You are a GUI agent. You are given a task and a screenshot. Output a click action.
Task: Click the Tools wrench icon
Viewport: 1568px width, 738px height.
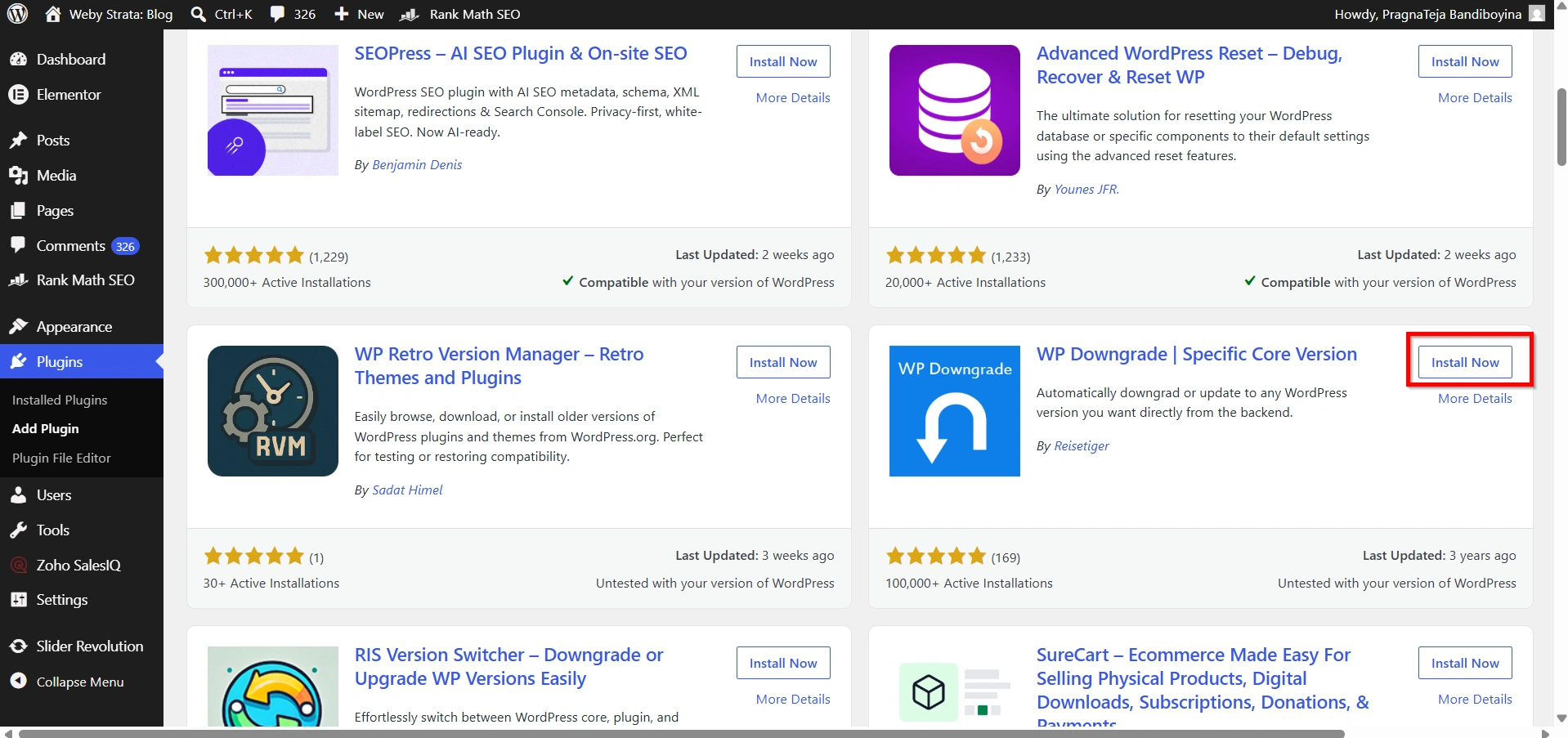(x=18, y=530)
